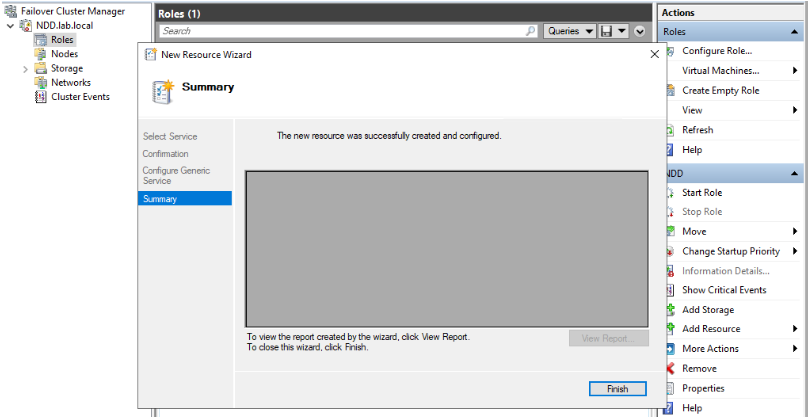
Task: Click the green Add Resource icon
Action: pos(670,328)
